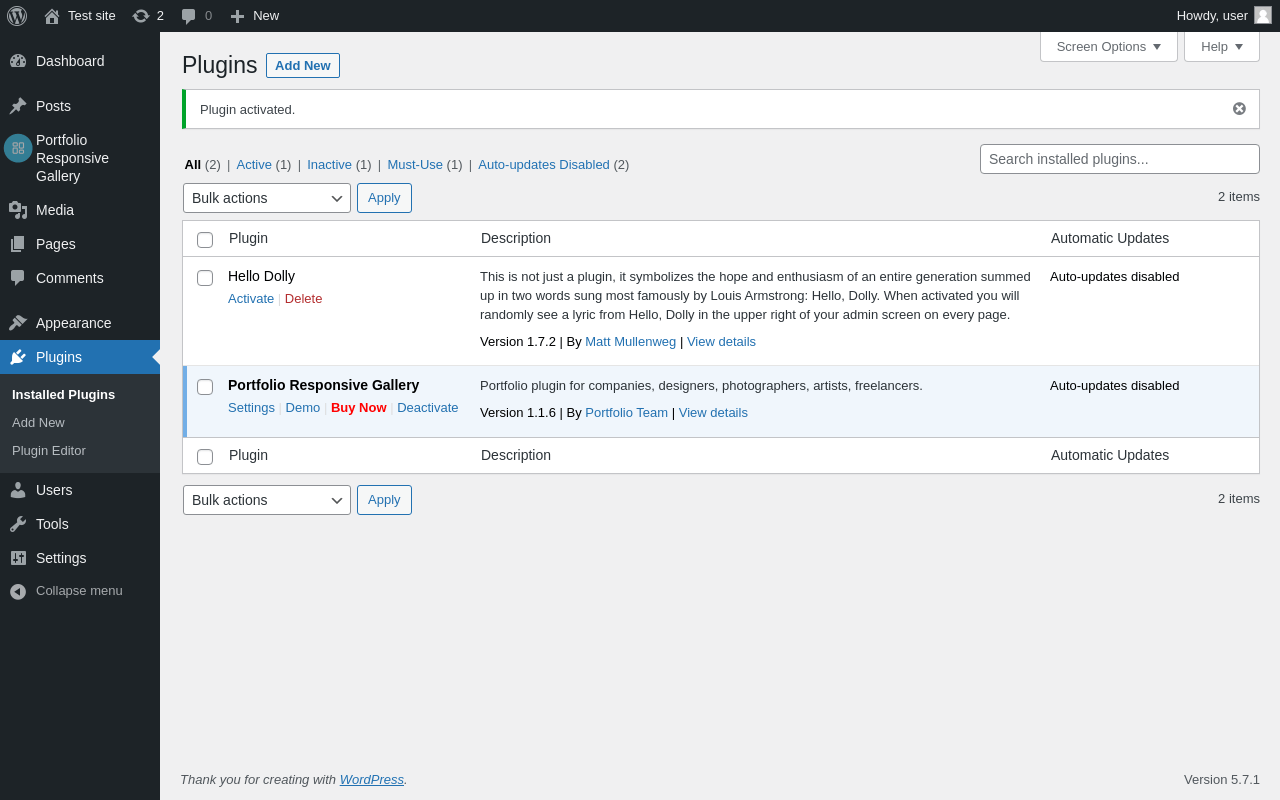Viewport: 1280px width, 800px height.
Task: Tick the Hello Dolly plugin checkbox
Action: (x=205, y=278)
